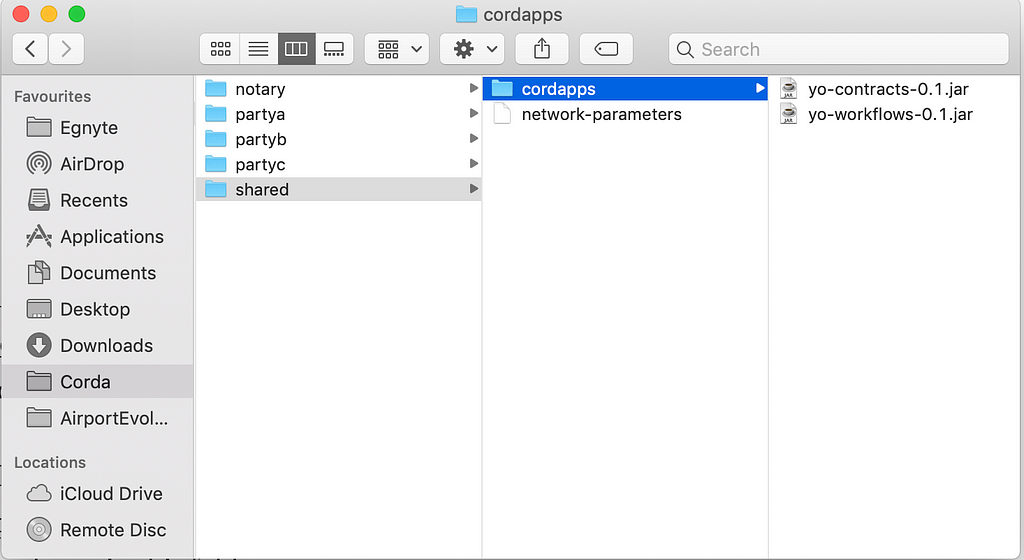Screen dimensions: 1024x560
Task: Go back with the left arrow
Action: 30,49
